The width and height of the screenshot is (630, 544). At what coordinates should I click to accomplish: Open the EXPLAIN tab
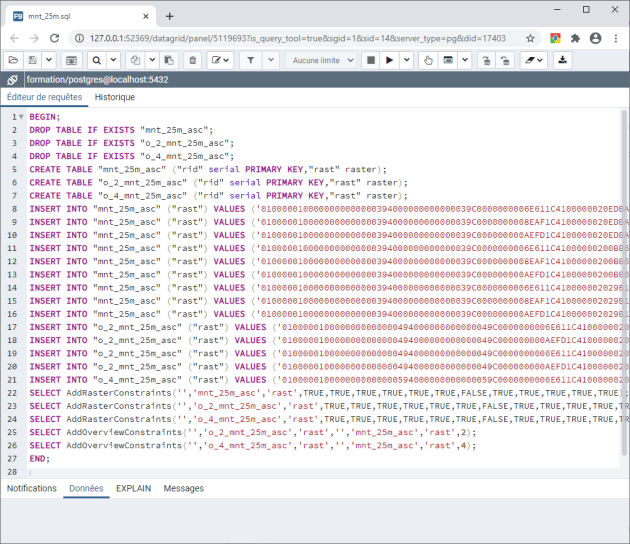(133, 489)
